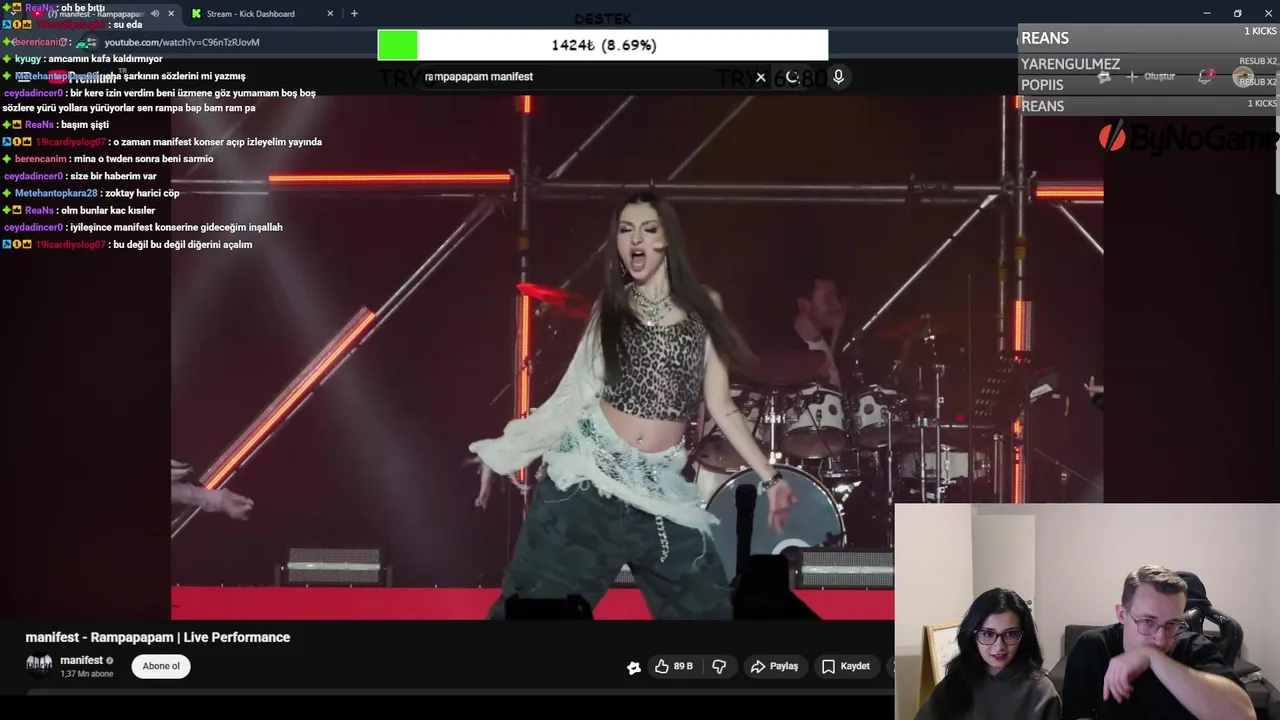This screenshot has height=720, width=1280.
Task: Click chat message 'başım şişti'
Action: tap(84, 125)
